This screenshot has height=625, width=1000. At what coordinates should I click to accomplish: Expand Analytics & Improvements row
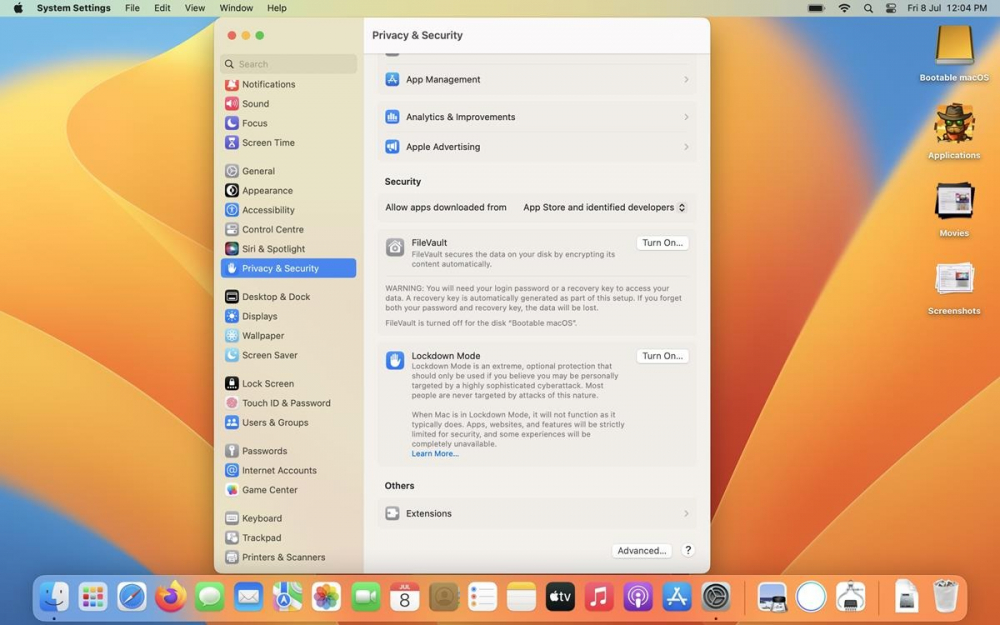point(537,117)
